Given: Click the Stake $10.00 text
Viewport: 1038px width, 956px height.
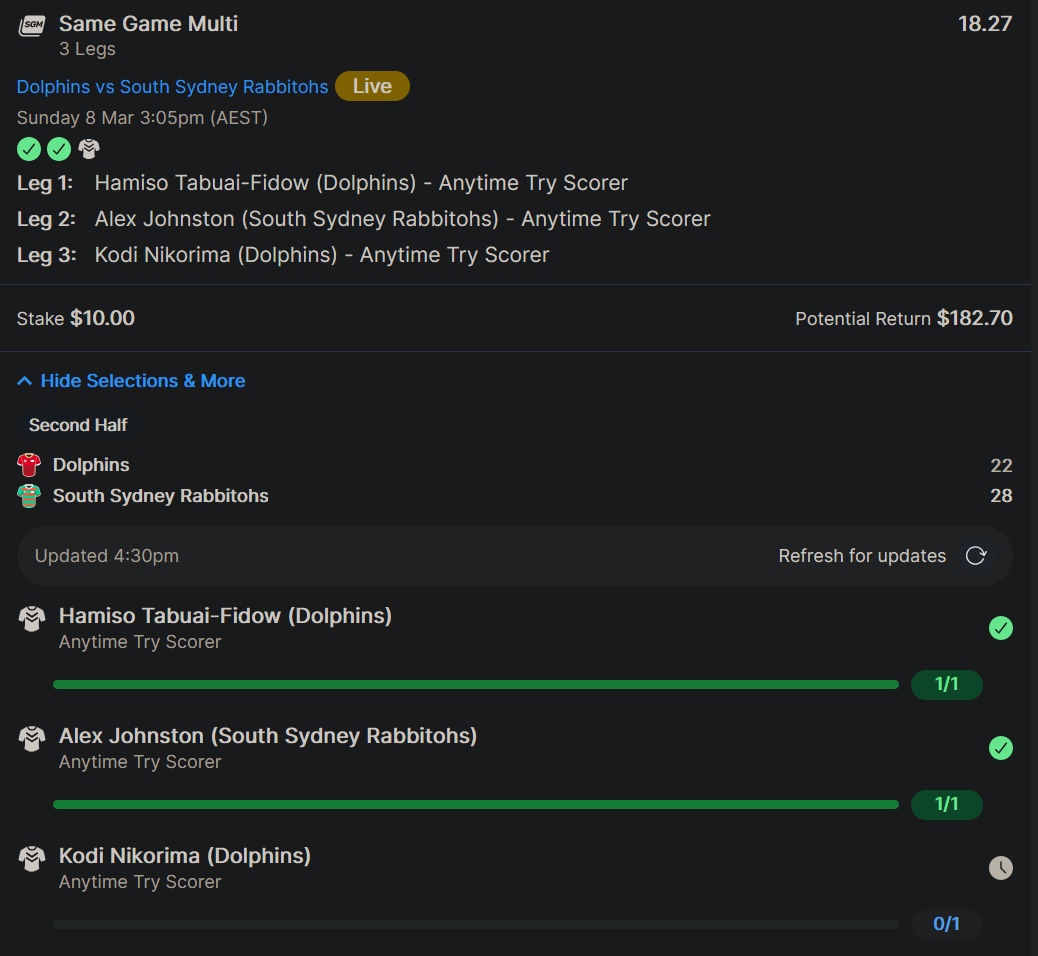Looking at the screenshot, I should (x=75, y=318).
